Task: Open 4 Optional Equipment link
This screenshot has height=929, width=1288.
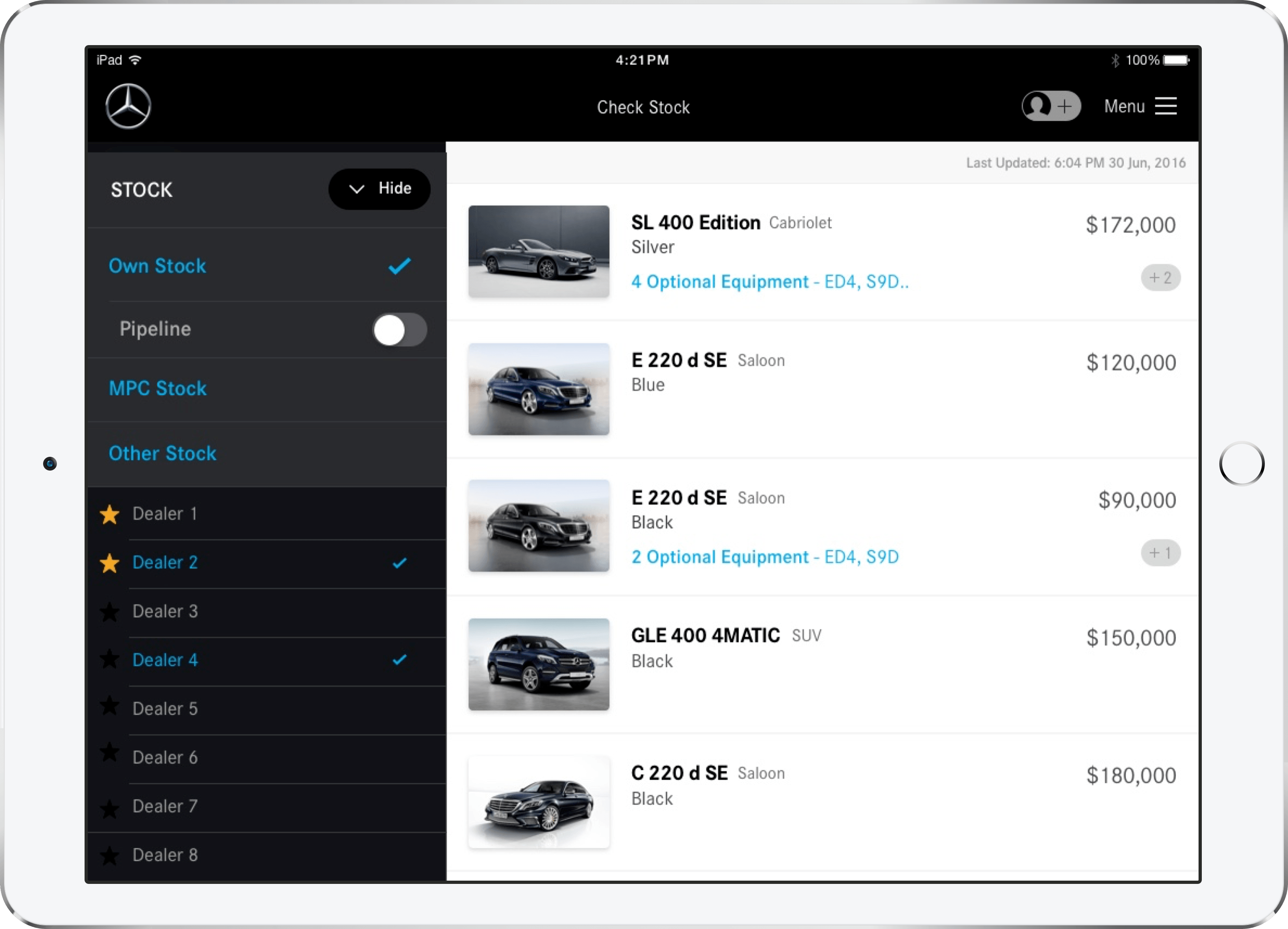Action: [770, 282]
